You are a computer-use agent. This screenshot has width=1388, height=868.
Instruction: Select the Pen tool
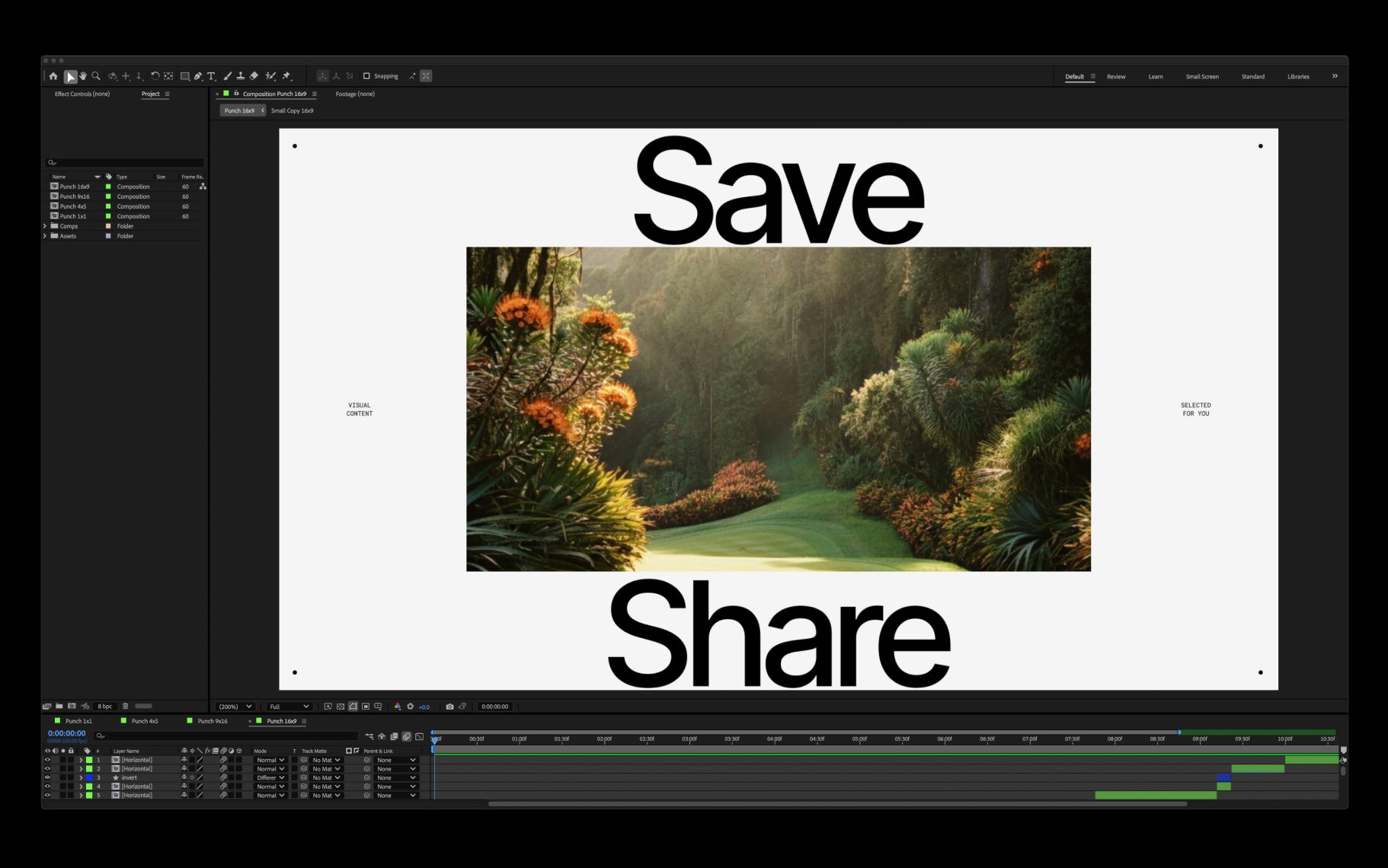tap(198, 76)
